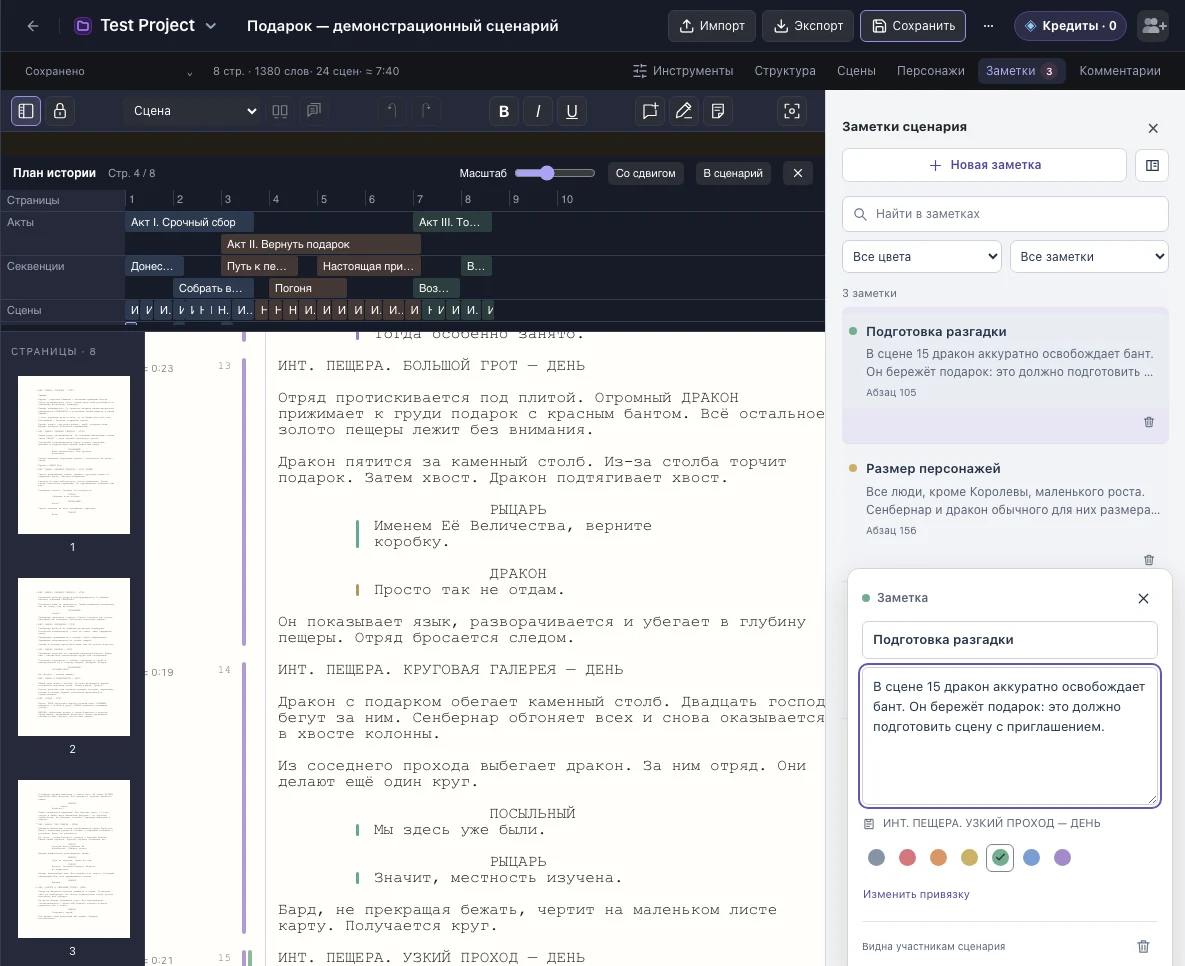Open the Все заметки filter dropdown
1185x966 pixels.
1089,257
